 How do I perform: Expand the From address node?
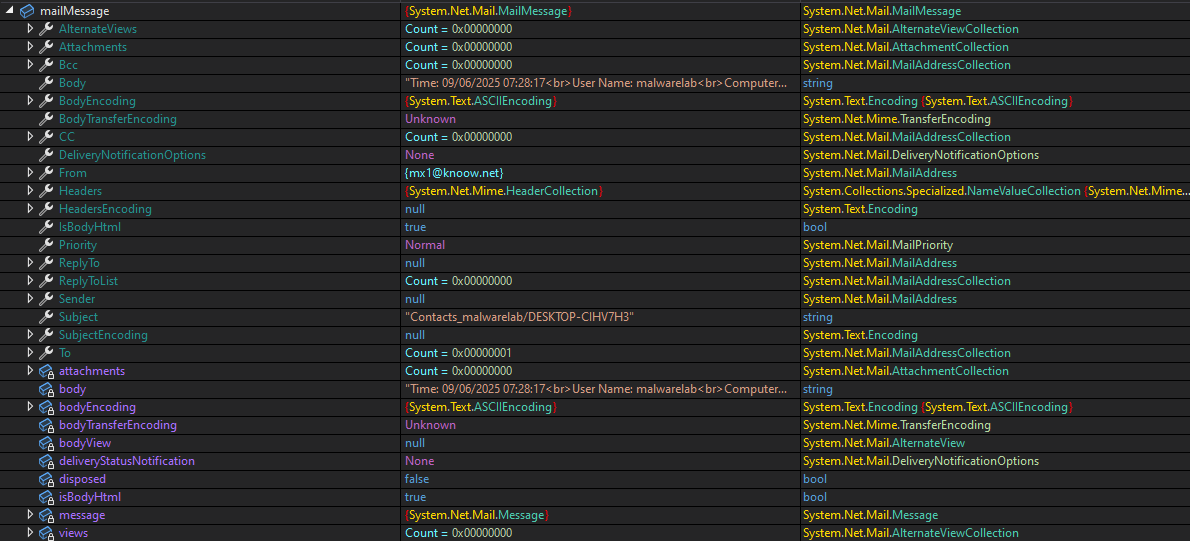point(30,173)
